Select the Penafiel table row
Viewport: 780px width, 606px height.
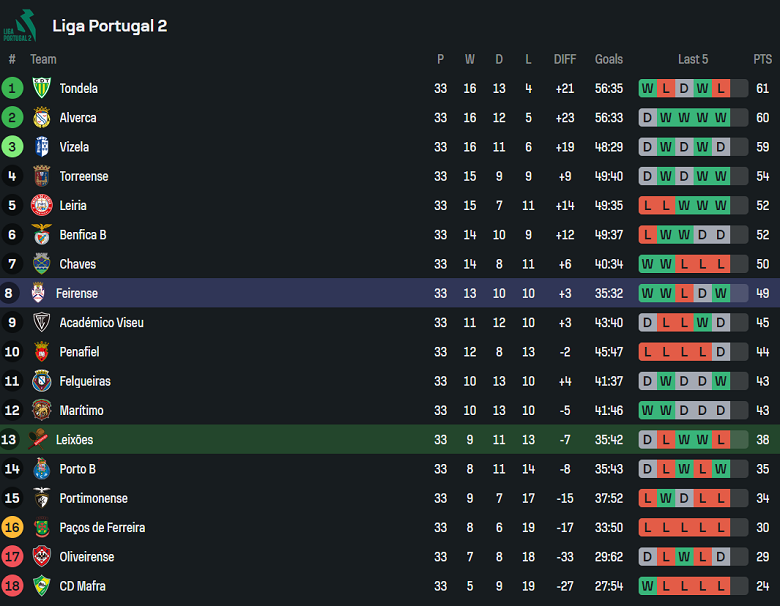pos(390,352)
